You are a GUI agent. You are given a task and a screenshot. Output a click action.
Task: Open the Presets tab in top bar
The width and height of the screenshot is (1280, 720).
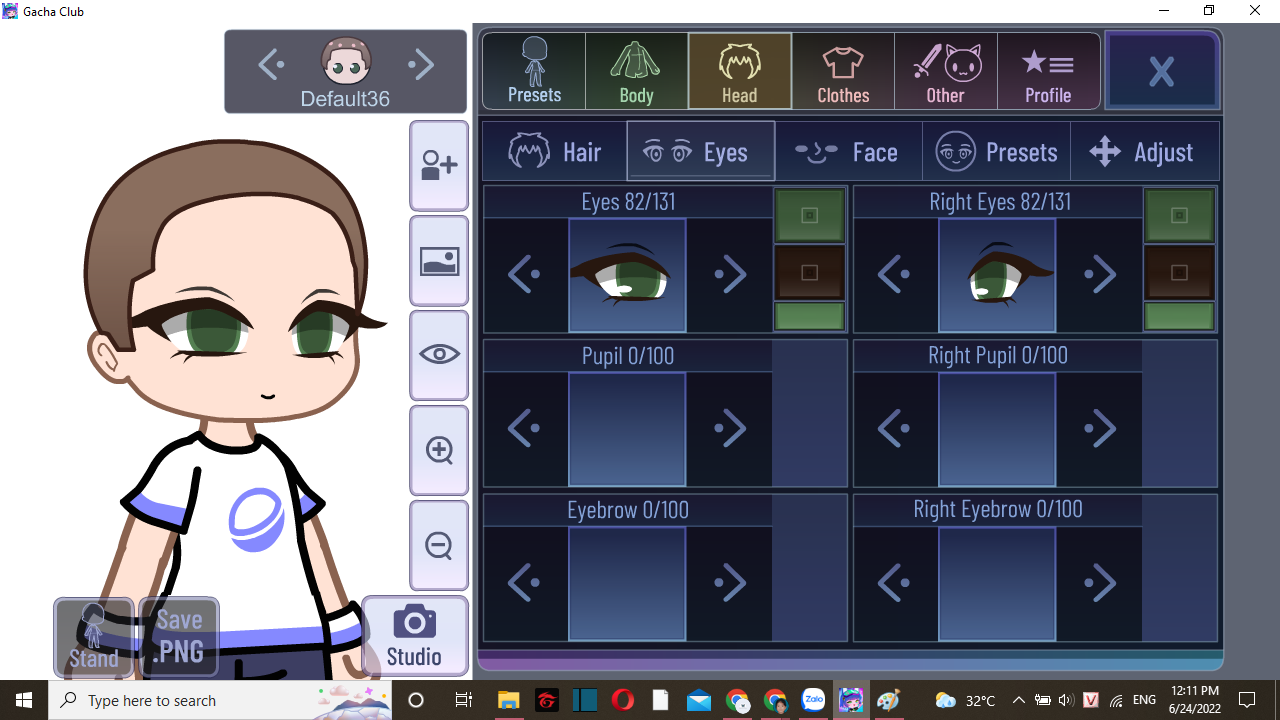[x=534, y=71]
